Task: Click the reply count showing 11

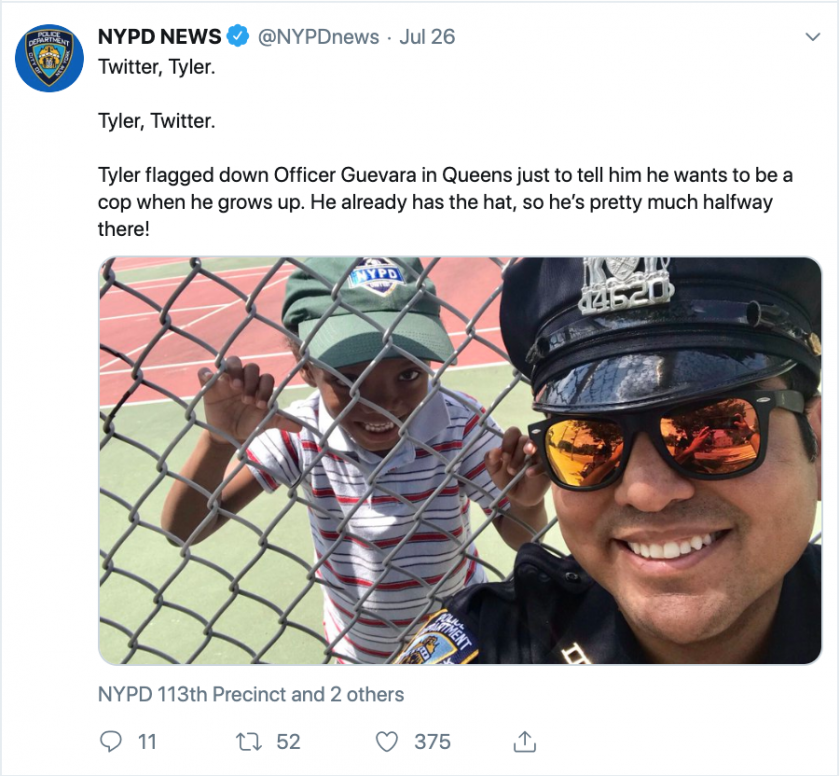Action: (x=147, y=742)
